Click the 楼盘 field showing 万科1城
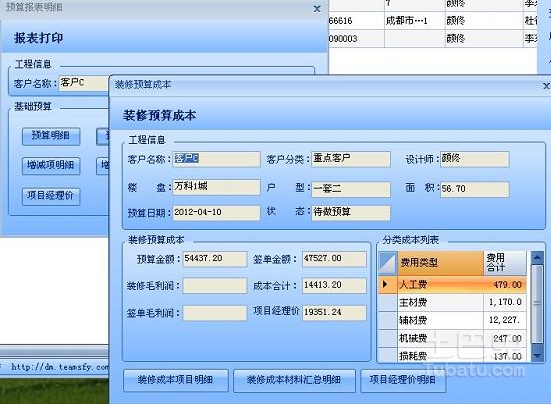This screenshot has width=551, height=404. pos(216,187)
